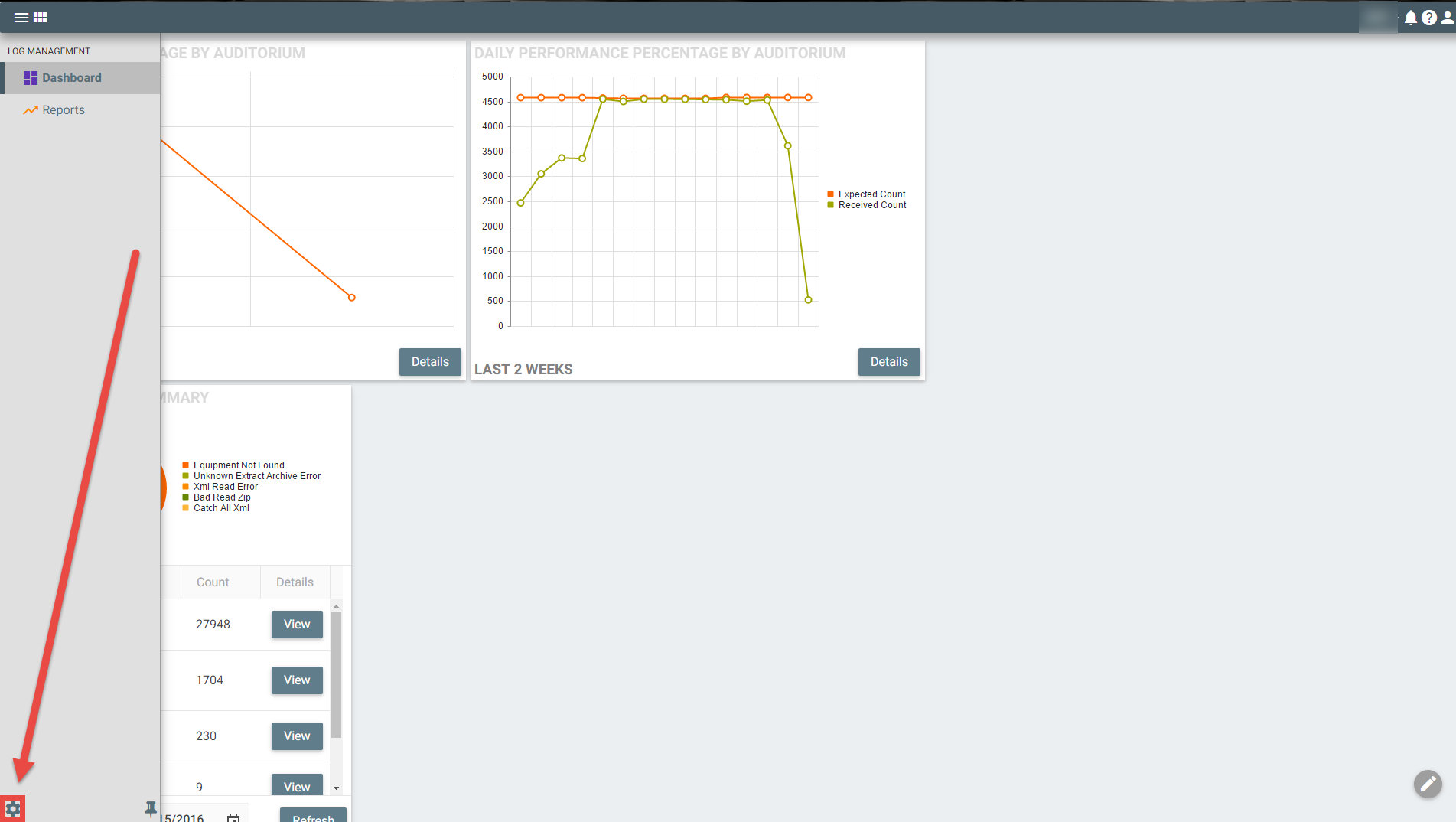Open the user account icon
The image size is (1456, 822).
[x=1447, y=18]
